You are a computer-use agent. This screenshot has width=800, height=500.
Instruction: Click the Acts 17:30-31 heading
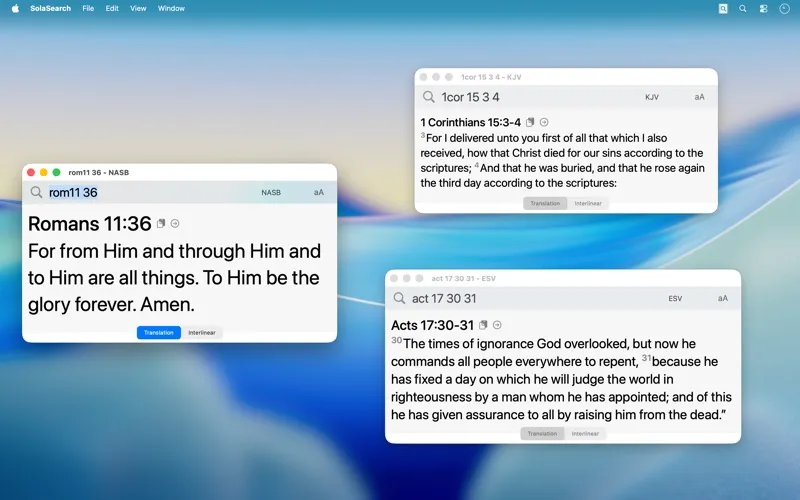point(432,325)
